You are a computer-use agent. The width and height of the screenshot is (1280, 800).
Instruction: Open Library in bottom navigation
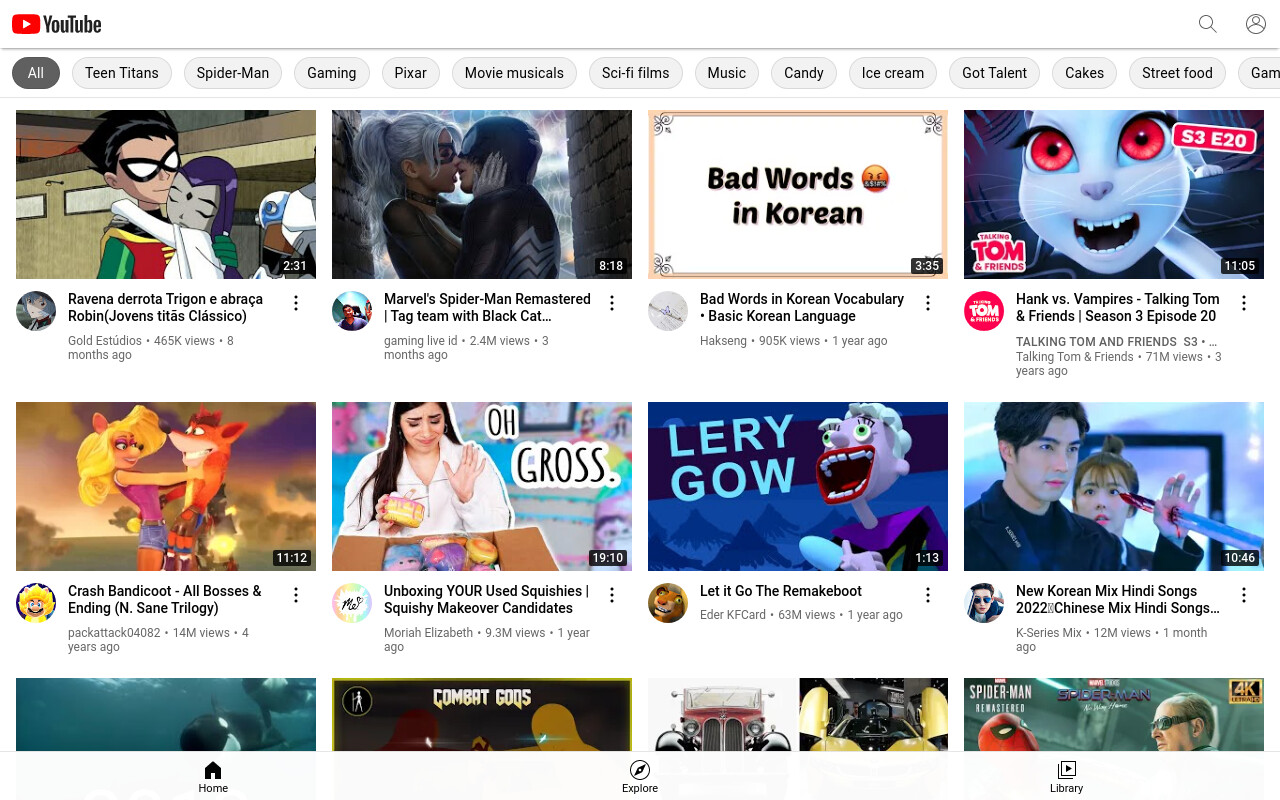(1067, 776)
